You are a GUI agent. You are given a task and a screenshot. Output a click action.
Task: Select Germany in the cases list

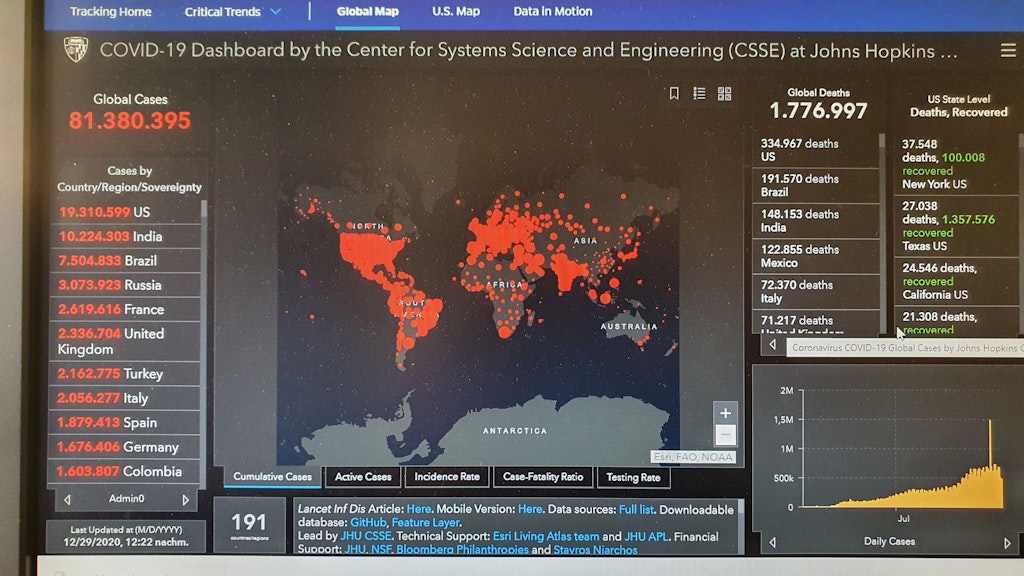(125, 447)
